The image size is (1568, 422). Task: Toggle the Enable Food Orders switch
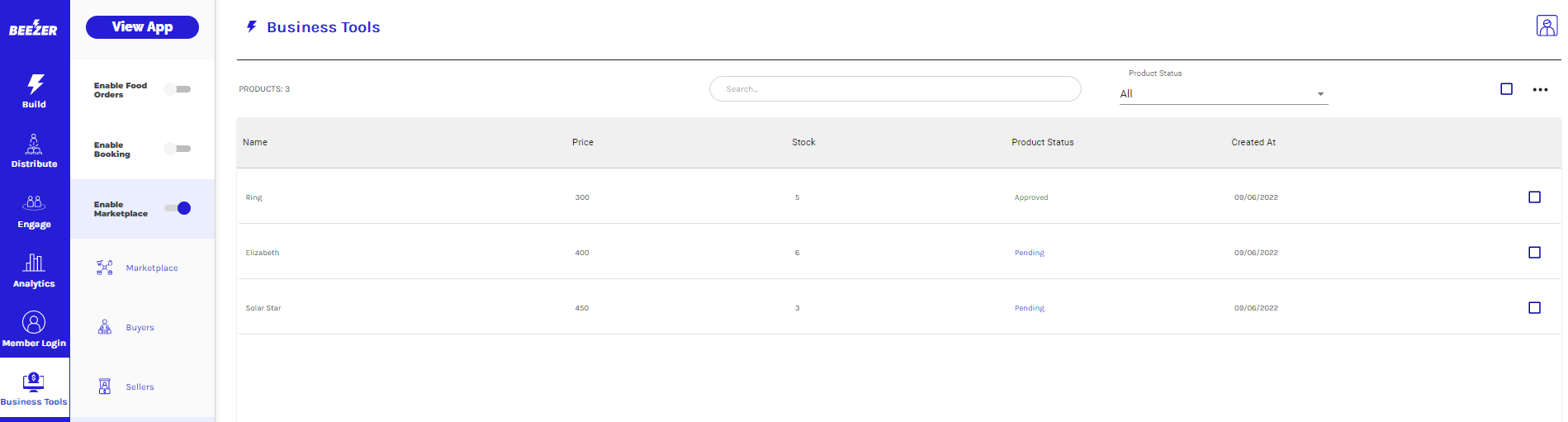click(x=178, y=89)
